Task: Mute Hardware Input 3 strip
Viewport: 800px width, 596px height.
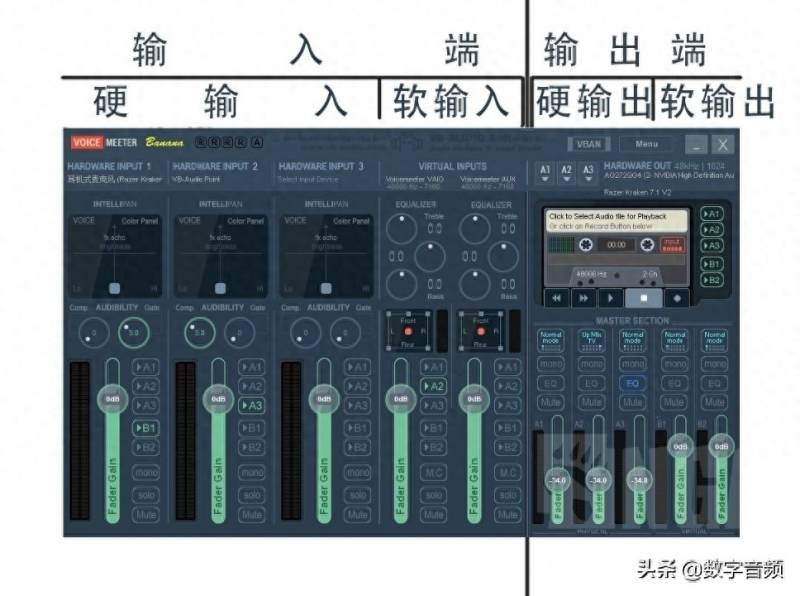Action: point(357,515)
